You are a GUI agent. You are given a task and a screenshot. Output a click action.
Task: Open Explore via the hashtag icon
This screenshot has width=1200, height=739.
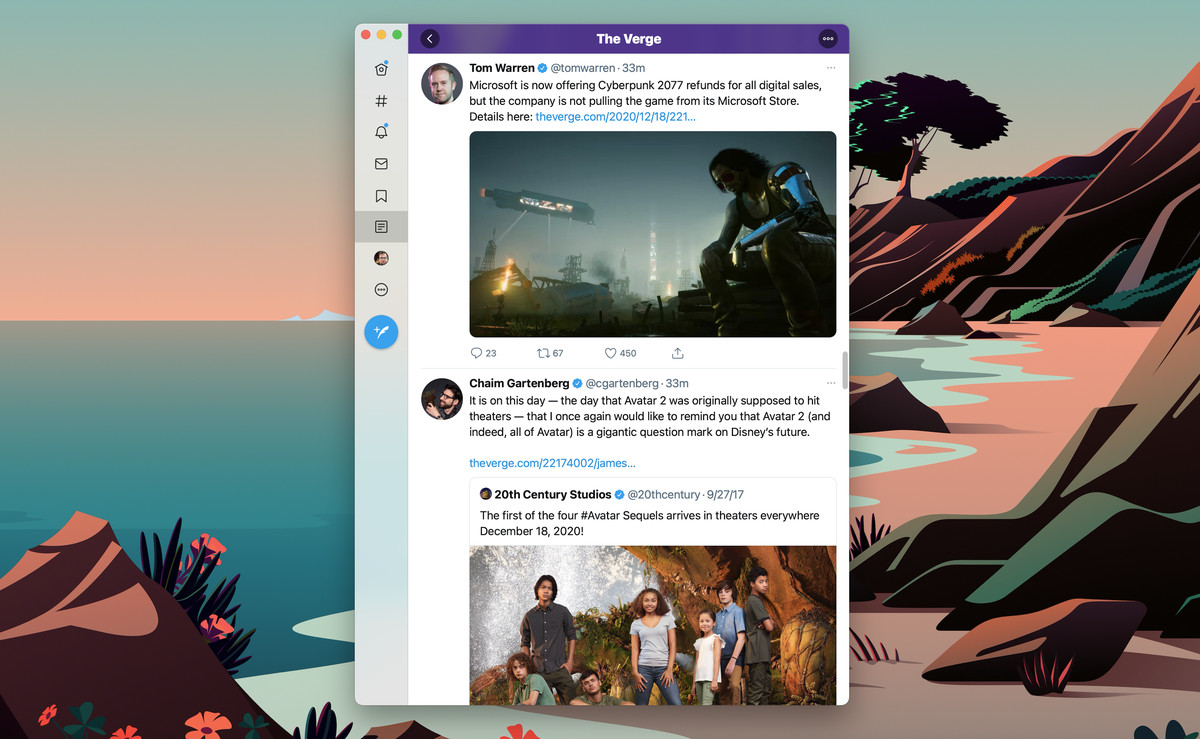tap(381, 100)
